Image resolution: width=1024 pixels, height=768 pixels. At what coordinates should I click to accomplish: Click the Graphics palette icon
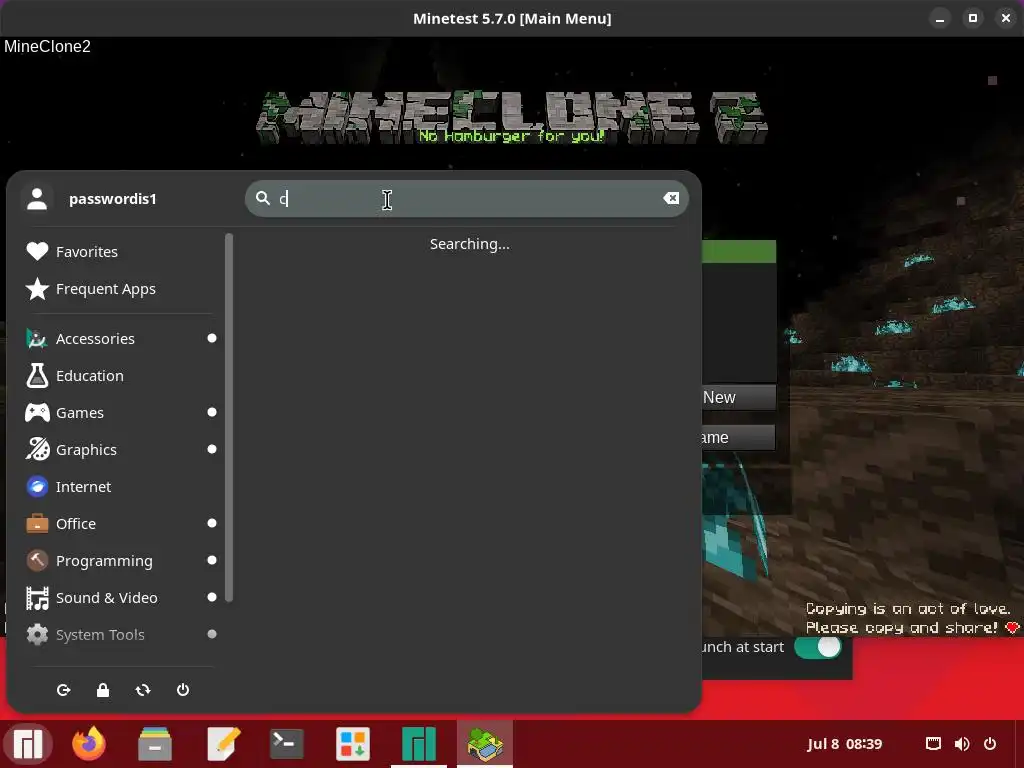pos(37,449)
